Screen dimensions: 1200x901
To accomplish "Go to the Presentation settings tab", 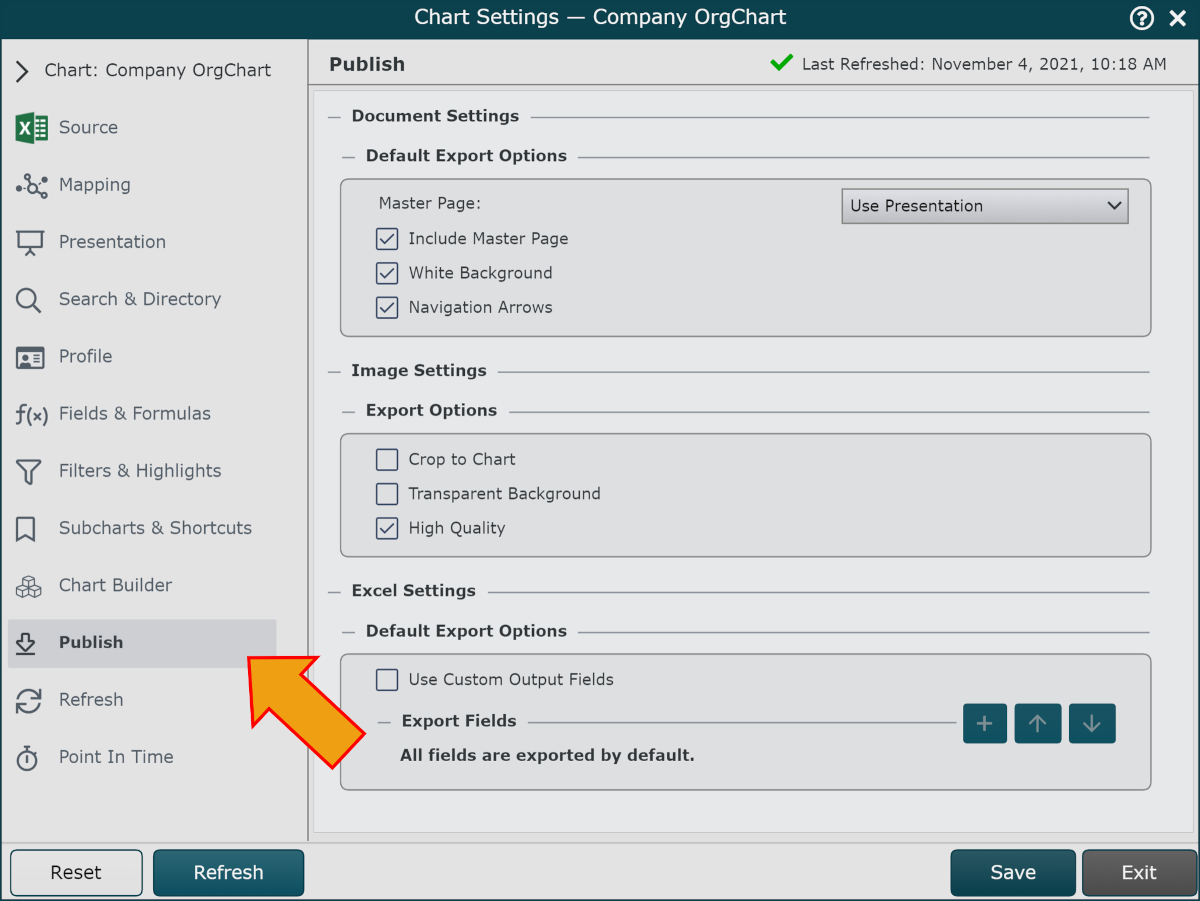I will click(112, 242).
